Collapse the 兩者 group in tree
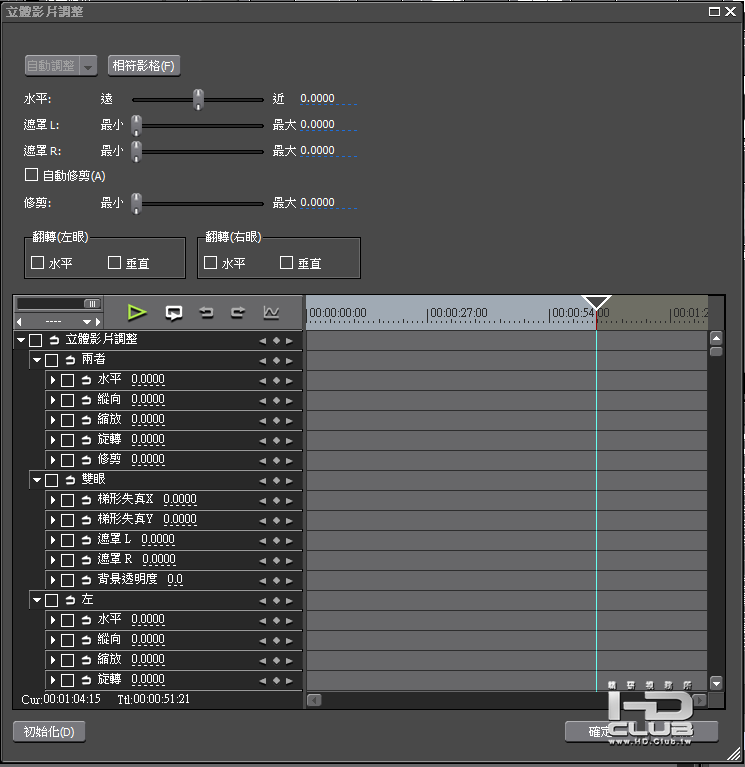 [37, 360]
